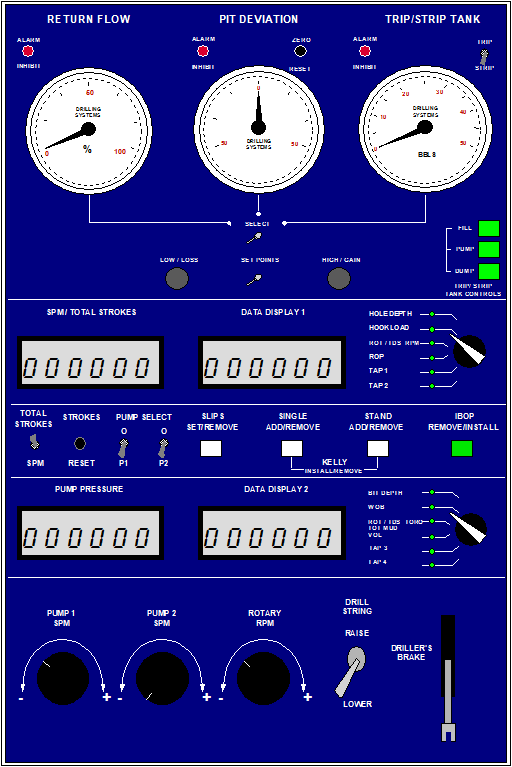
Task: Click the Pump 1 SPM dial knob
Action: pos(63,678)
